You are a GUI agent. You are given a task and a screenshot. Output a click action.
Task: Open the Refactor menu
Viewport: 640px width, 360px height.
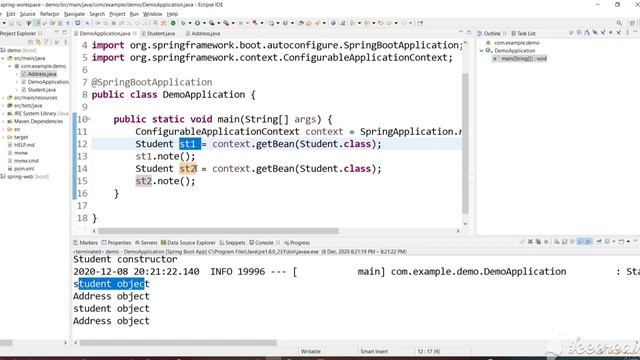(50, 14)
